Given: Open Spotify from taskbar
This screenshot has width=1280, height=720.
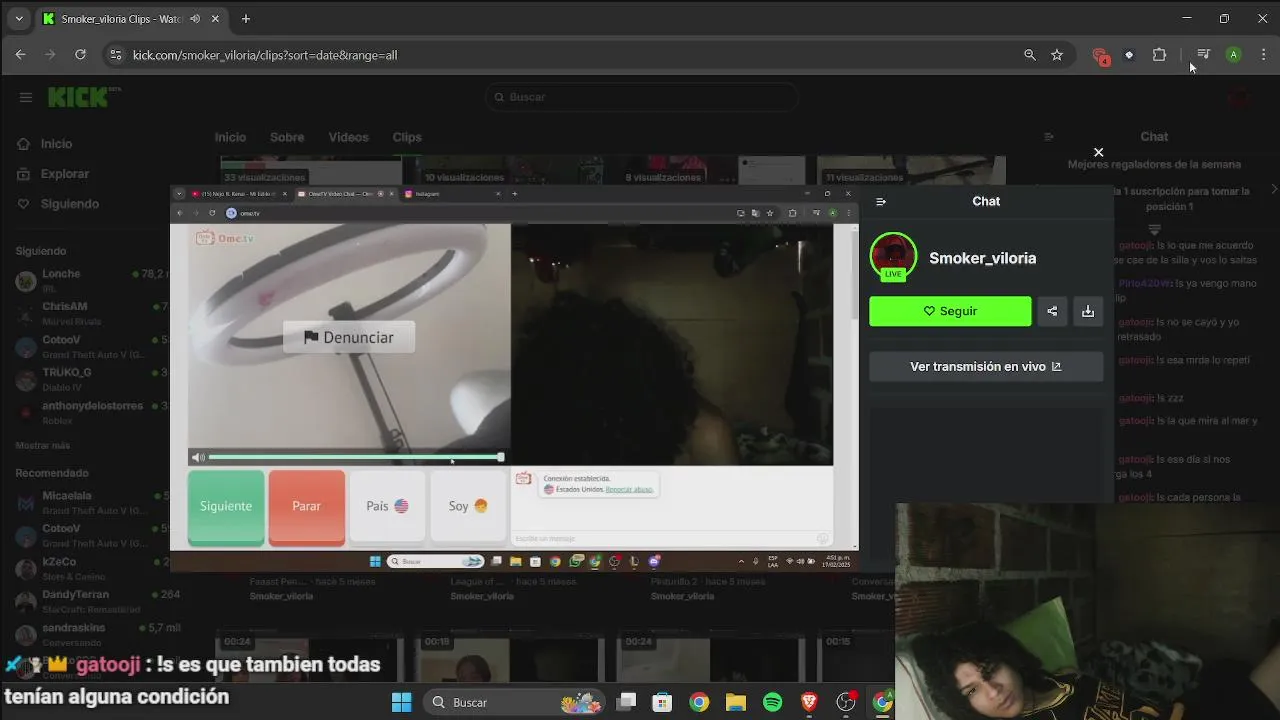Looking at the screenshot, I should (x=772, y=702).
